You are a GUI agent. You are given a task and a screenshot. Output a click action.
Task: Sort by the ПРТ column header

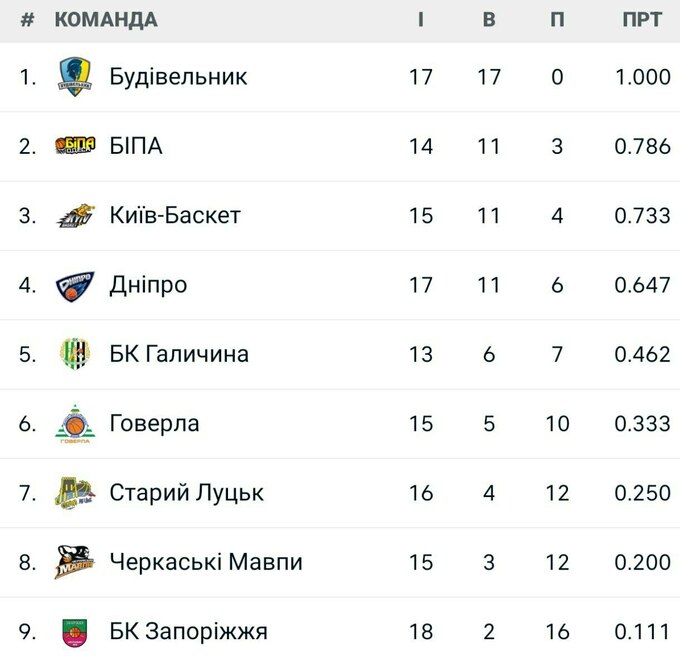click(642, 20)
